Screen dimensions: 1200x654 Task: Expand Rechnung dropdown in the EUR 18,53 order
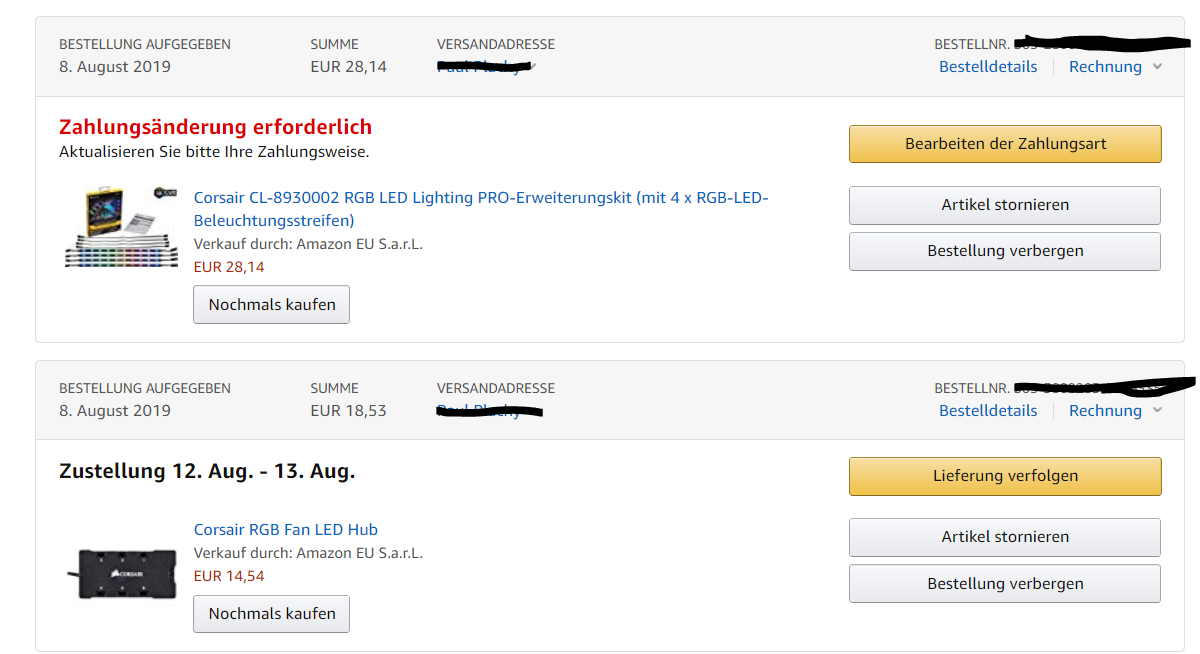coord(1115,411)
